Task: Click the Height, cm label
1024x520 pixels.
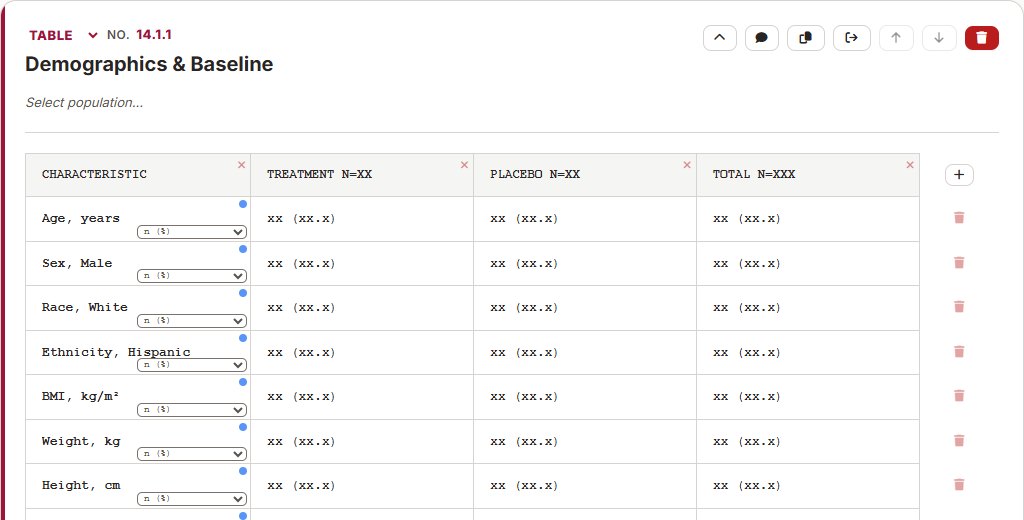Action: (x=81, y=485)
